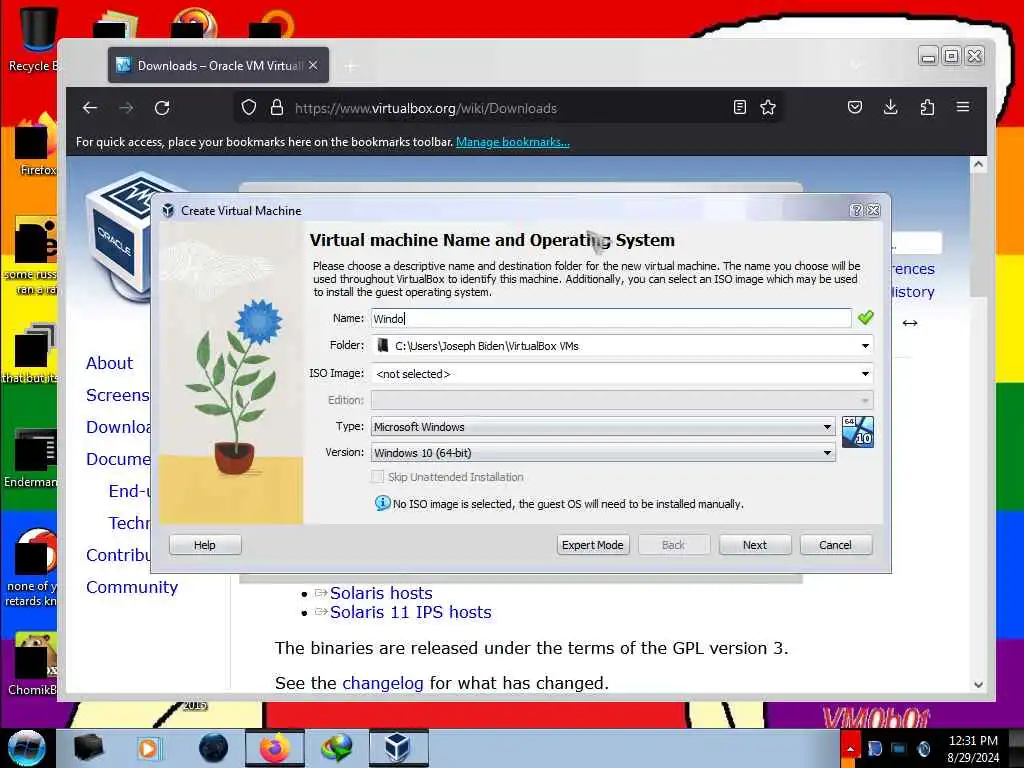Select the Downloads – Oracle VM VirtualBox tab
The width and height of the screenshot is (1024, 768).
[219, 65]
